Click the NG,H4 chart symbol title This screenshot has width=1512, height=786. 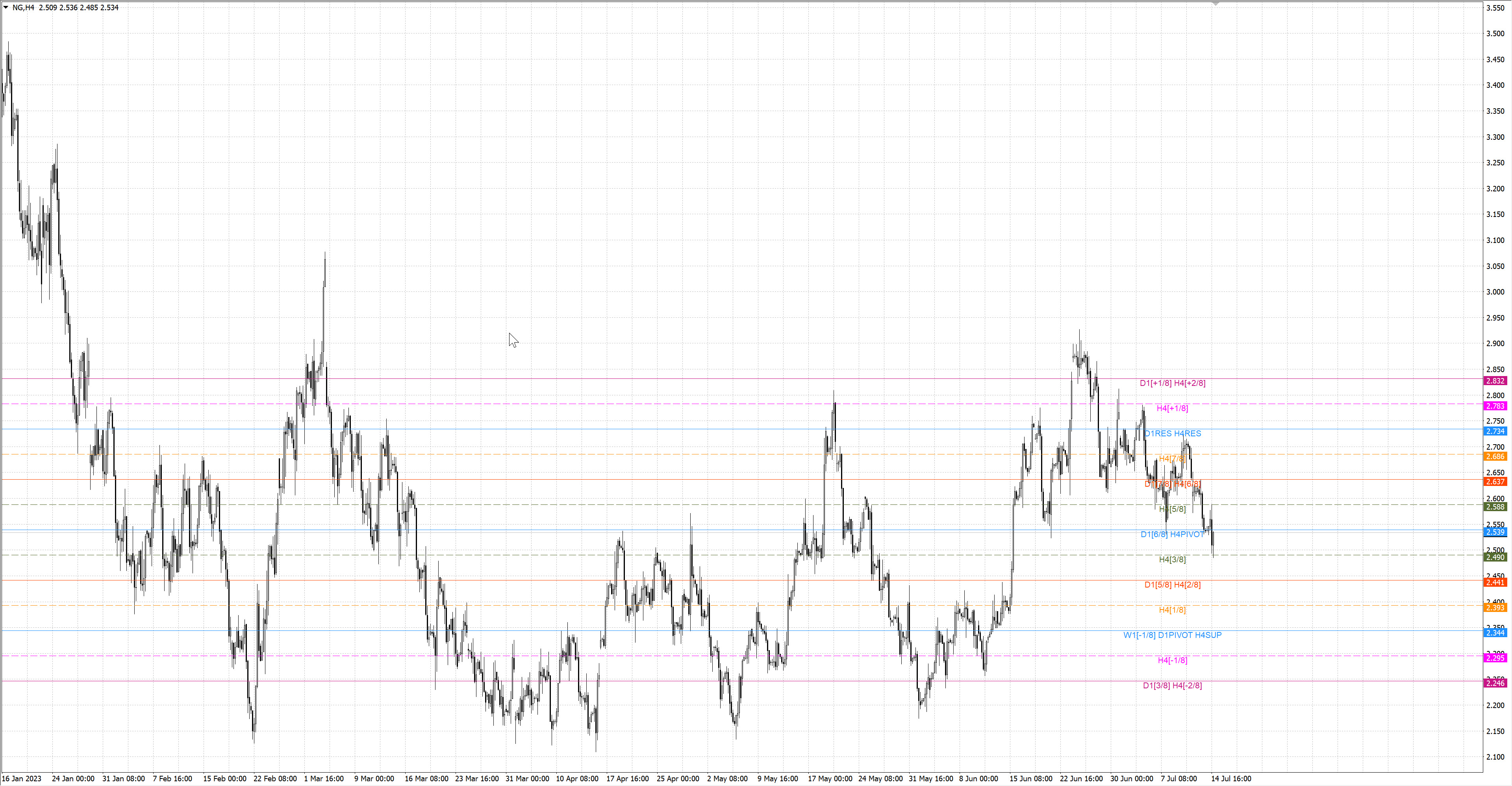[x=24, y=7]
